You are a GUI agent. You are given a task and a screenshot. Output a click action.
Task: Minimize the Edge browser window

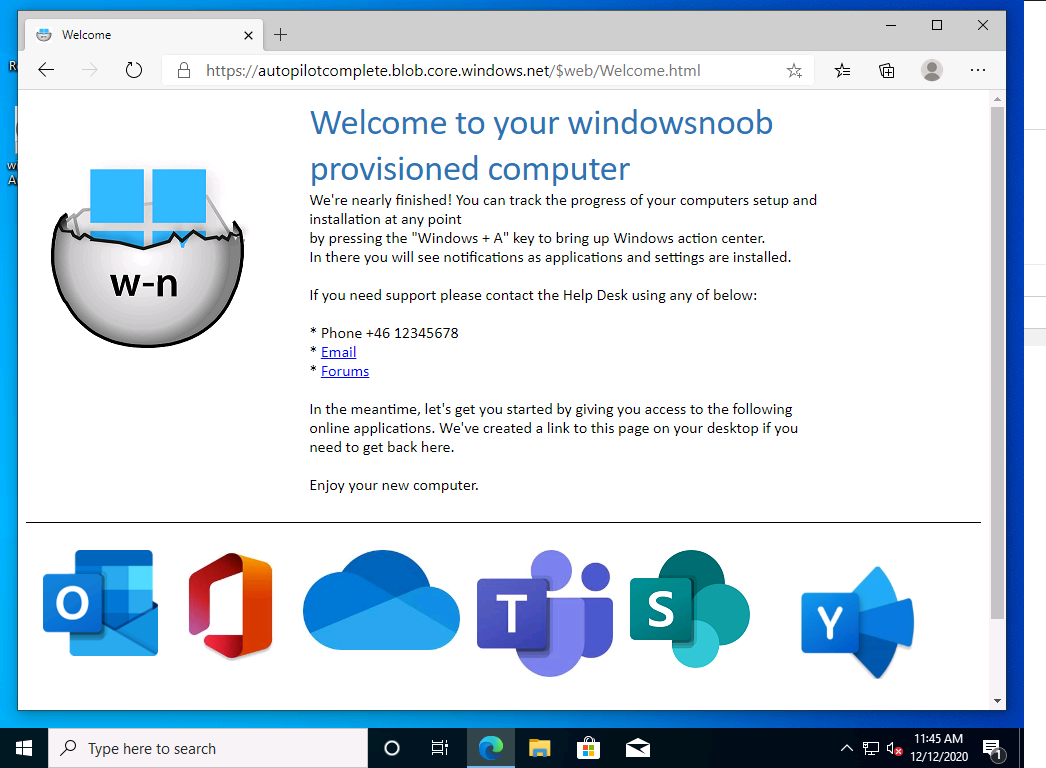pos(891,25)
